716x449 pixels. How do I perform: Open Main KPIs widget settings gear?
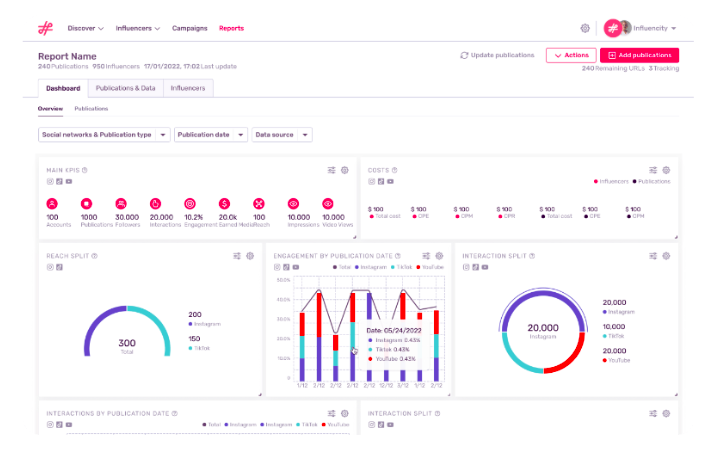345,170
